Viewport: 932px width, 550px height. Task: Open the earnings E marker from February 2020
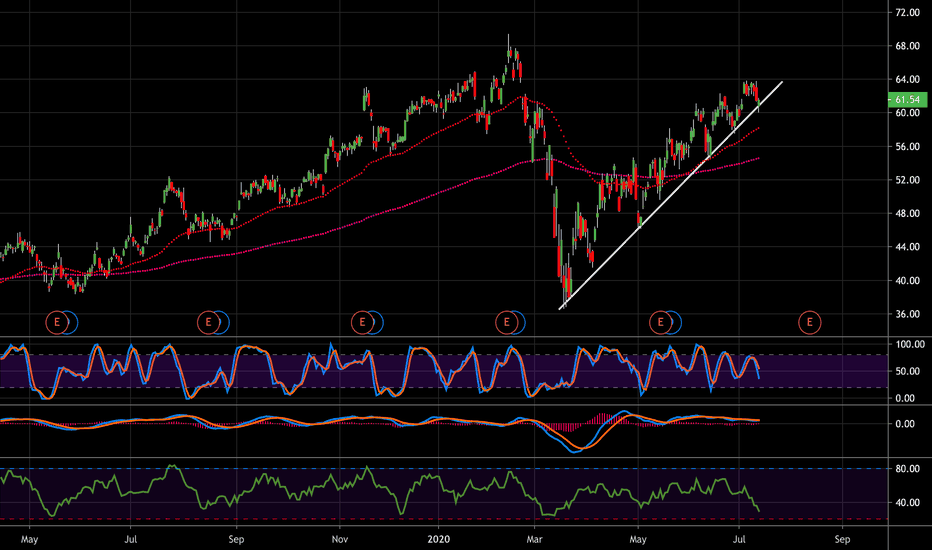(x=506, y=323)
